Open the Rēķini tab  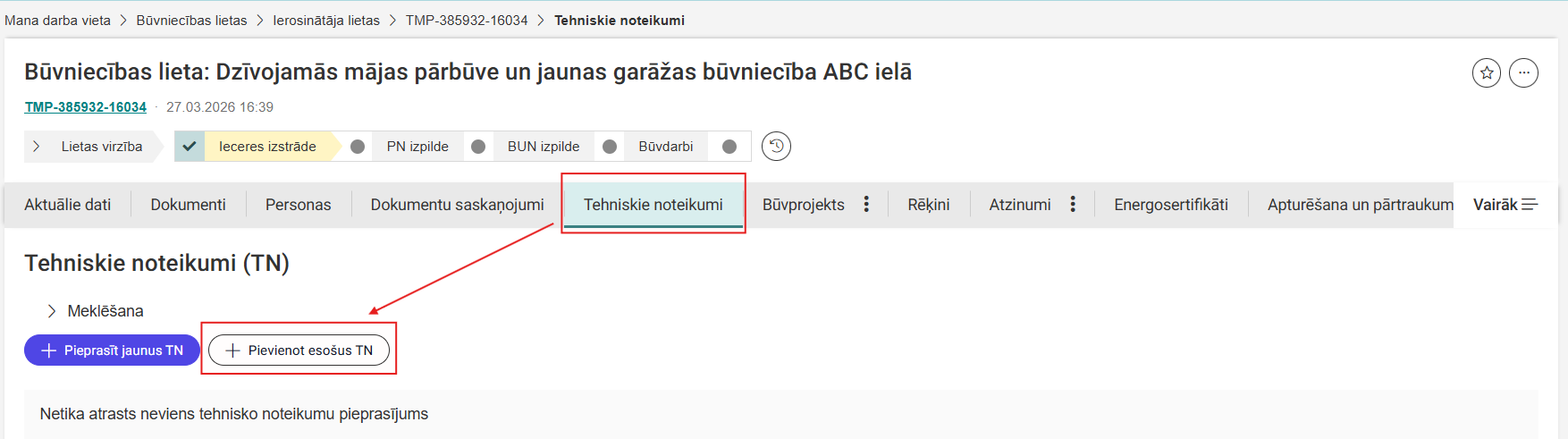coord(929,205)
